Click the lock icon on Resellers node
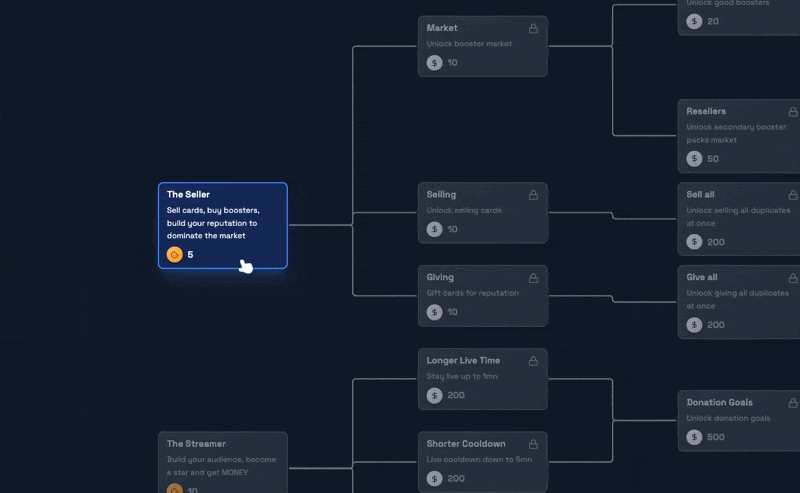The height and width of the screenshot is (493, 800). (x=793, y=112)
